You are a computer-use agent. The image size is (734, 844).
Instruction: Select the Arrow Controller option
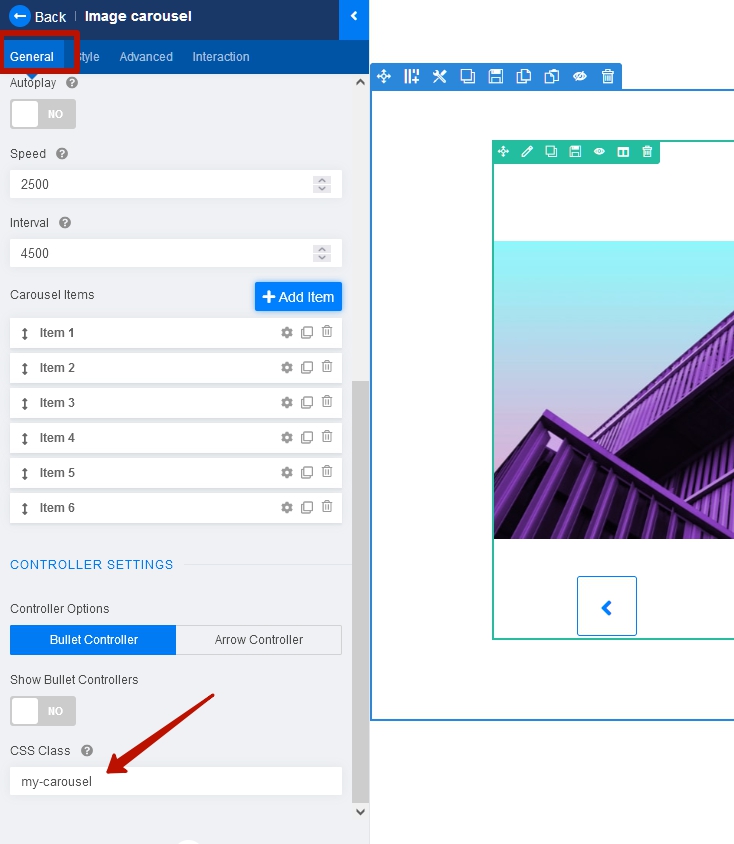259,640
